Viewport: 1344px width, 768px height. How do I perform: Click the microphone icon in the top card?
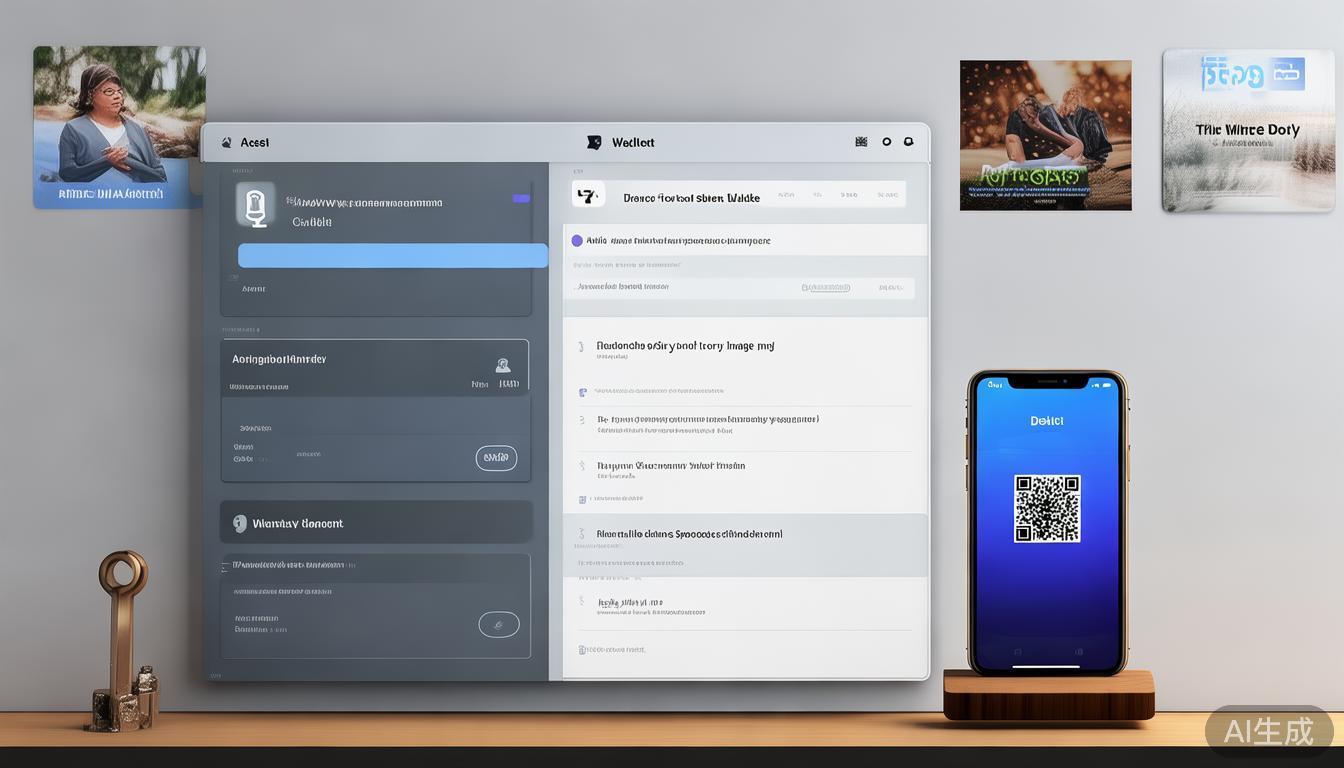255,204
